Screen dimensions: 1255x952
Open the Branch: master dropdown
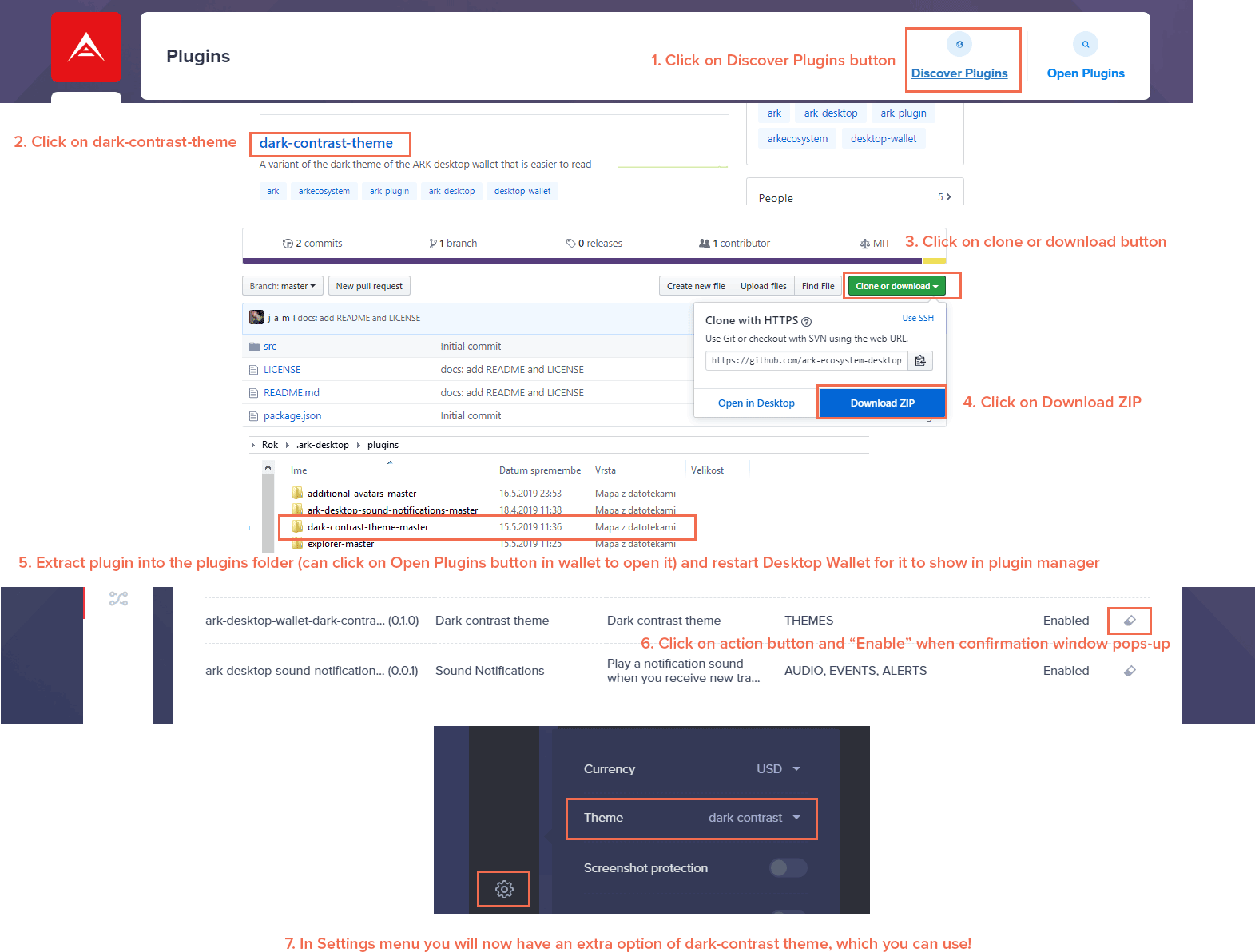pos(283,286)
